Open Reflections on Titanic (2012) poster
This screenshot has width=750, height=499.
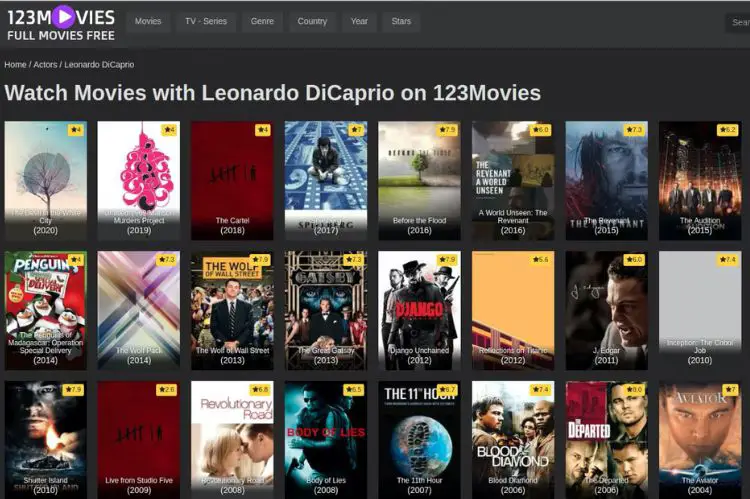coord(513,310)
